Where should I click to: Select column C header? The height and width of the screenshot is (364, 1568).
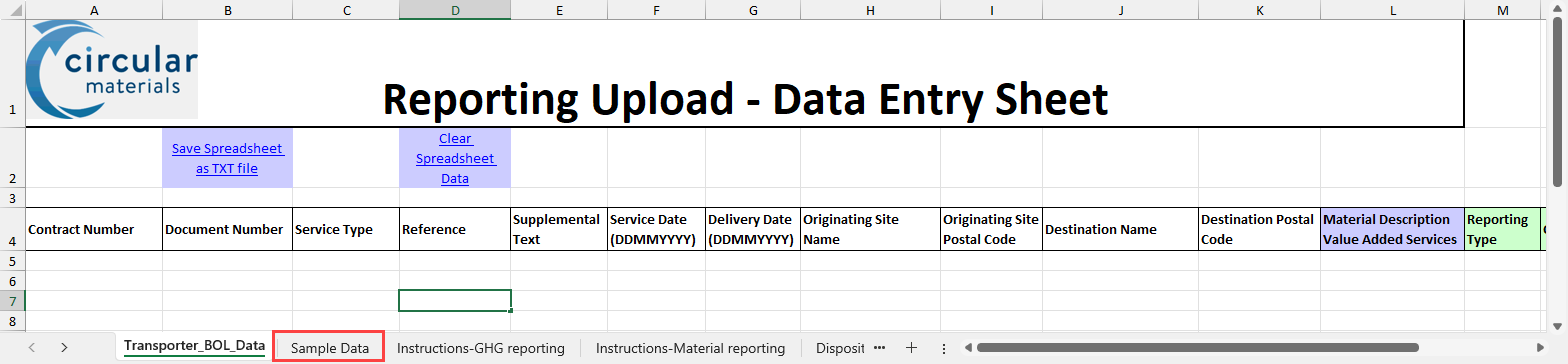pos(347,10)
